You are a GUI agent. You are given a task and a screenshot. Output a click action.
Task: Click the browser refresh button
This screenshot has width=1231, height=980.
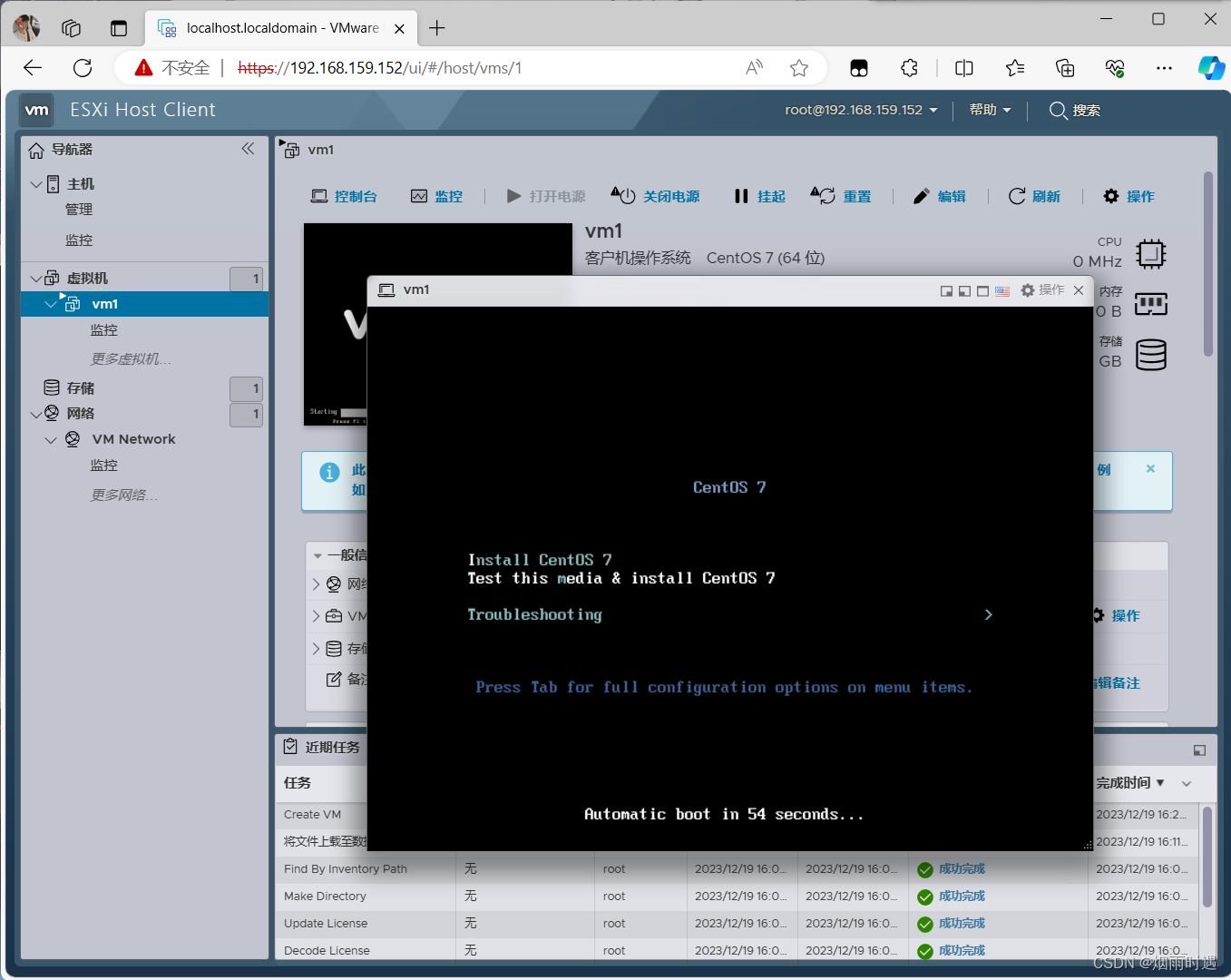pyautogui.click(x=83, y=68)
